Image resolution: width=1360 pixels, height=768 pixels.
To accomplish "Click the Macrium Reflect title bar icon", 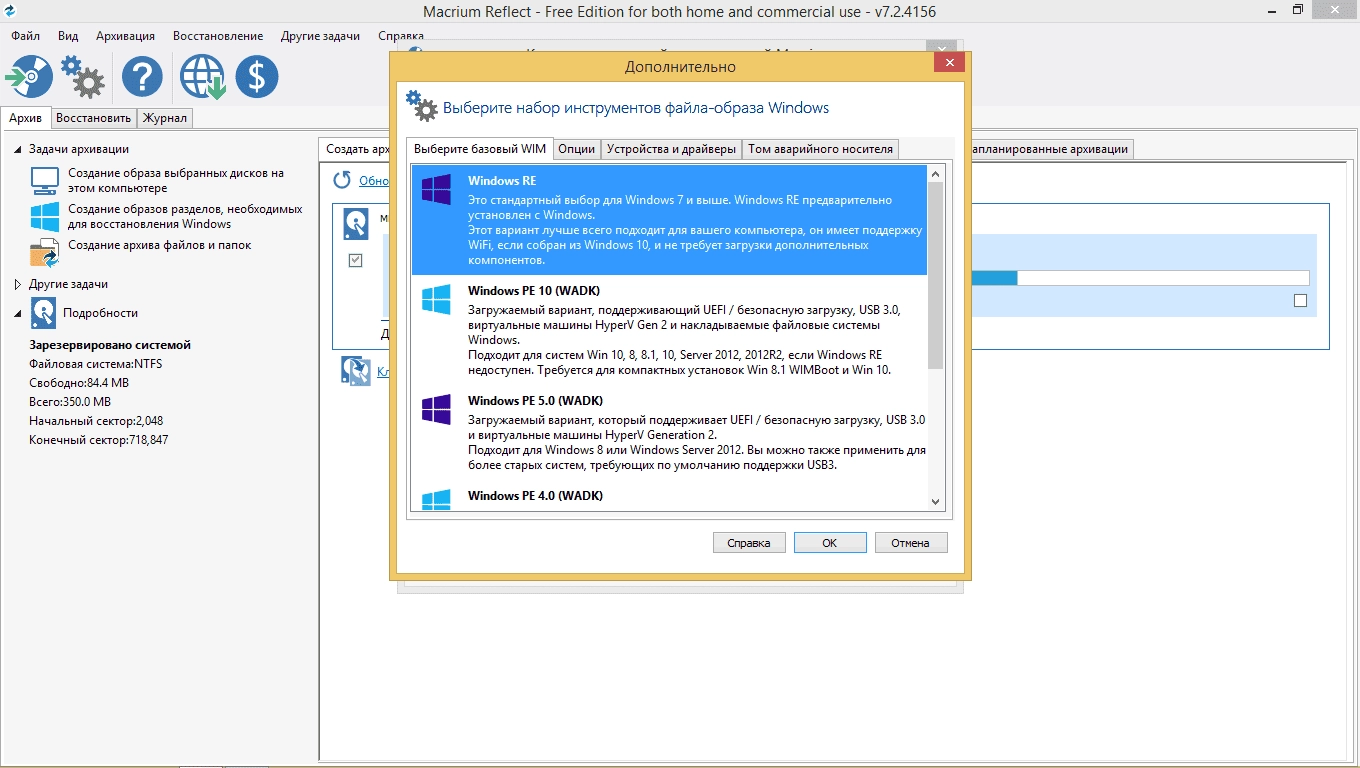I will point(11,11).
